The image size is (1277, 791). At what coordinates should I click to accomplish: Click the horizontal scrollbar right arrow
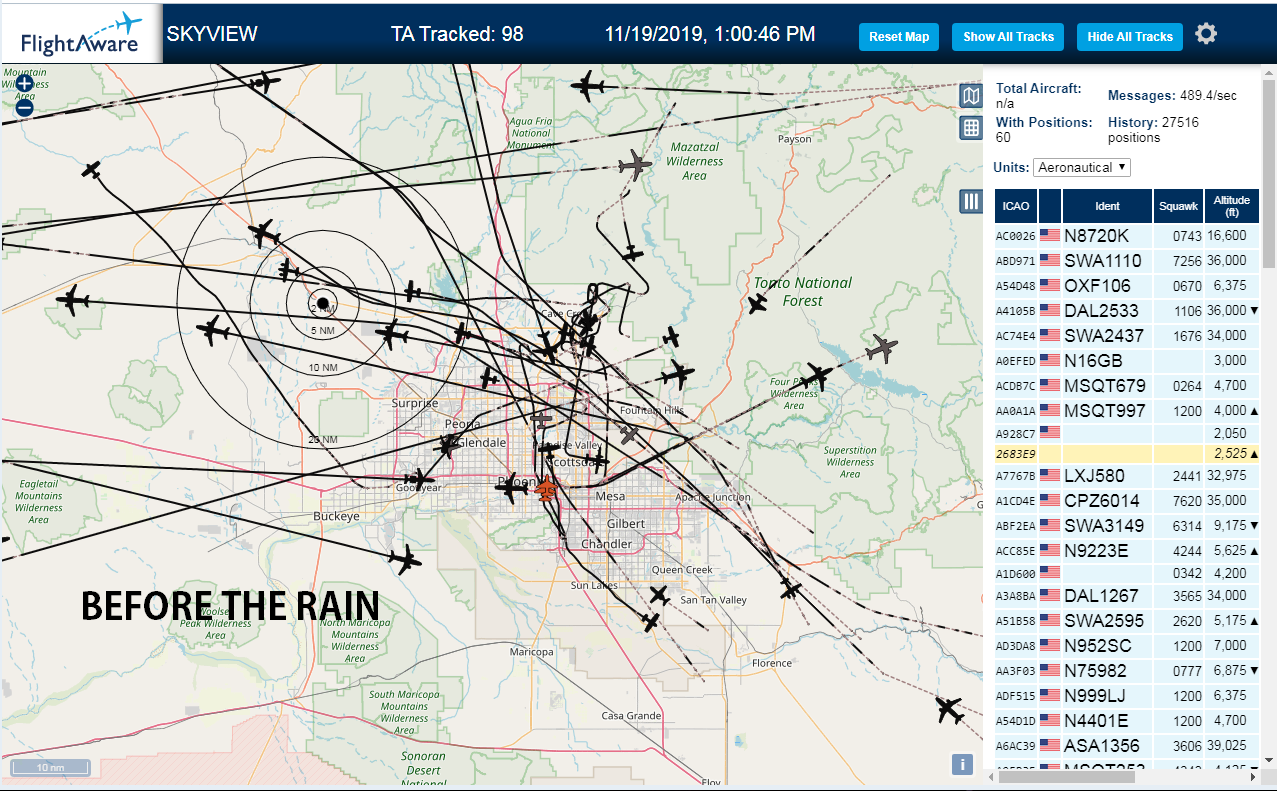pos(1254,777)
